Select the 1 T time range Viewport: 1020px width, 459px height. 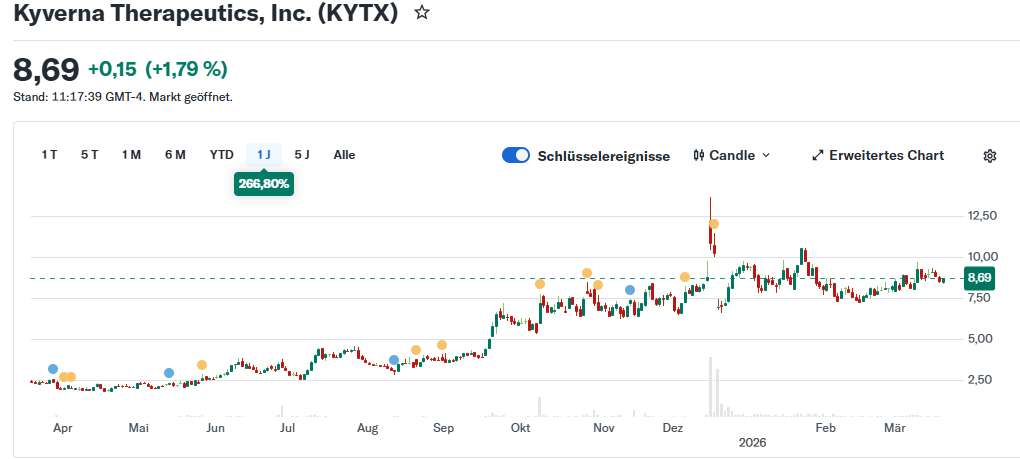pyautogui.click(x=49, y=155)
